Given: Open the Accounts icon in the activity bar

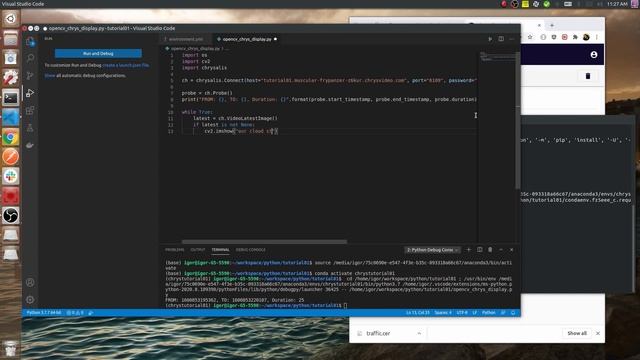Looking at the screenshot, I should [30, 282].
